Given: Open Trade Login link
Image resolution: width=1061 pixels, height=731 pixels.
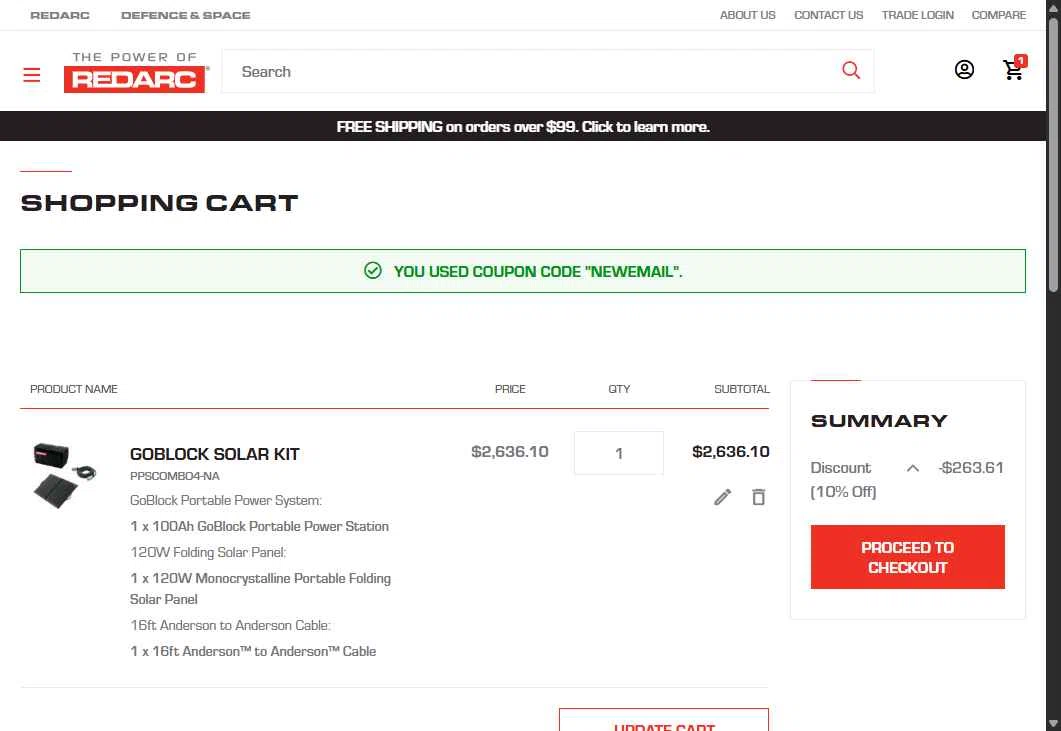Looking at the screenshot, I should pos(918,15).
